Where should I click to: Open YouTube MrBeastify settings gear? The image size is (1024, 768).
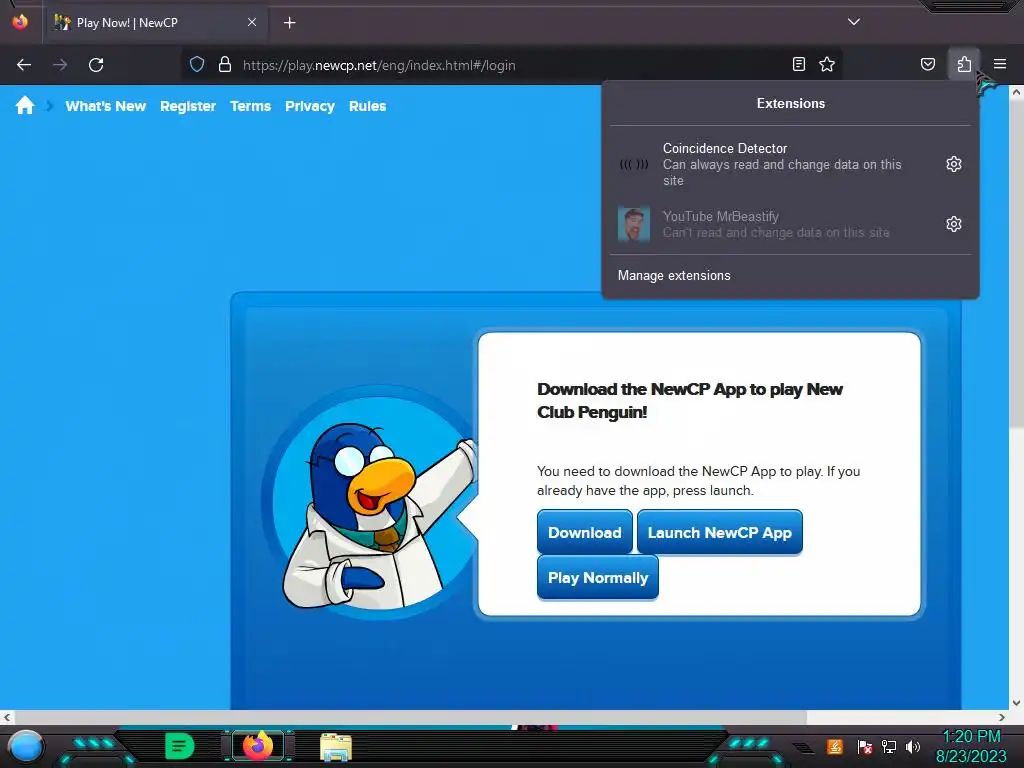click(x=953, y=224)
